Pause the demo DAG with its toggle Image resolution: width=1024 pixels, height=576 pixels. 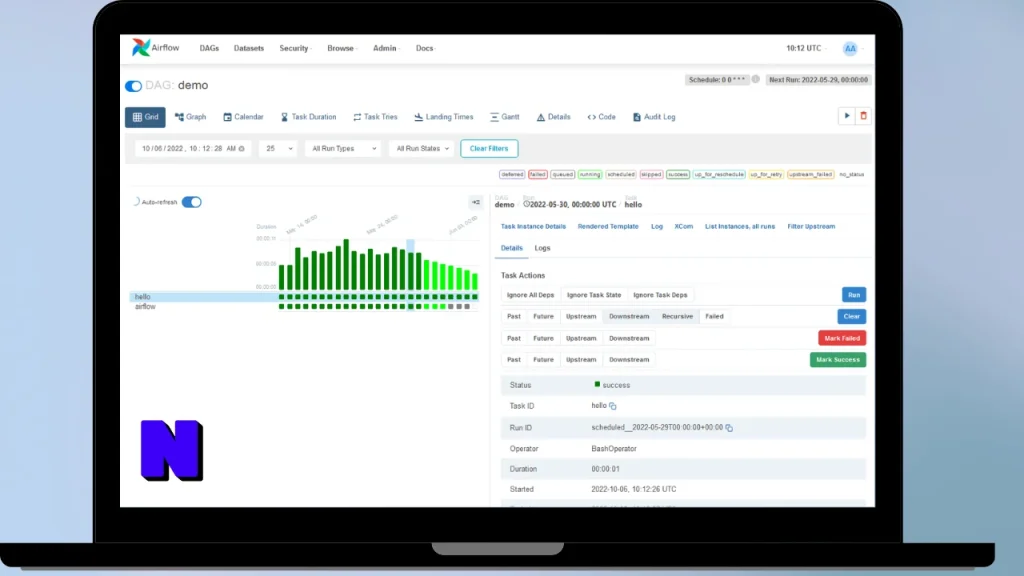point(133,86)
